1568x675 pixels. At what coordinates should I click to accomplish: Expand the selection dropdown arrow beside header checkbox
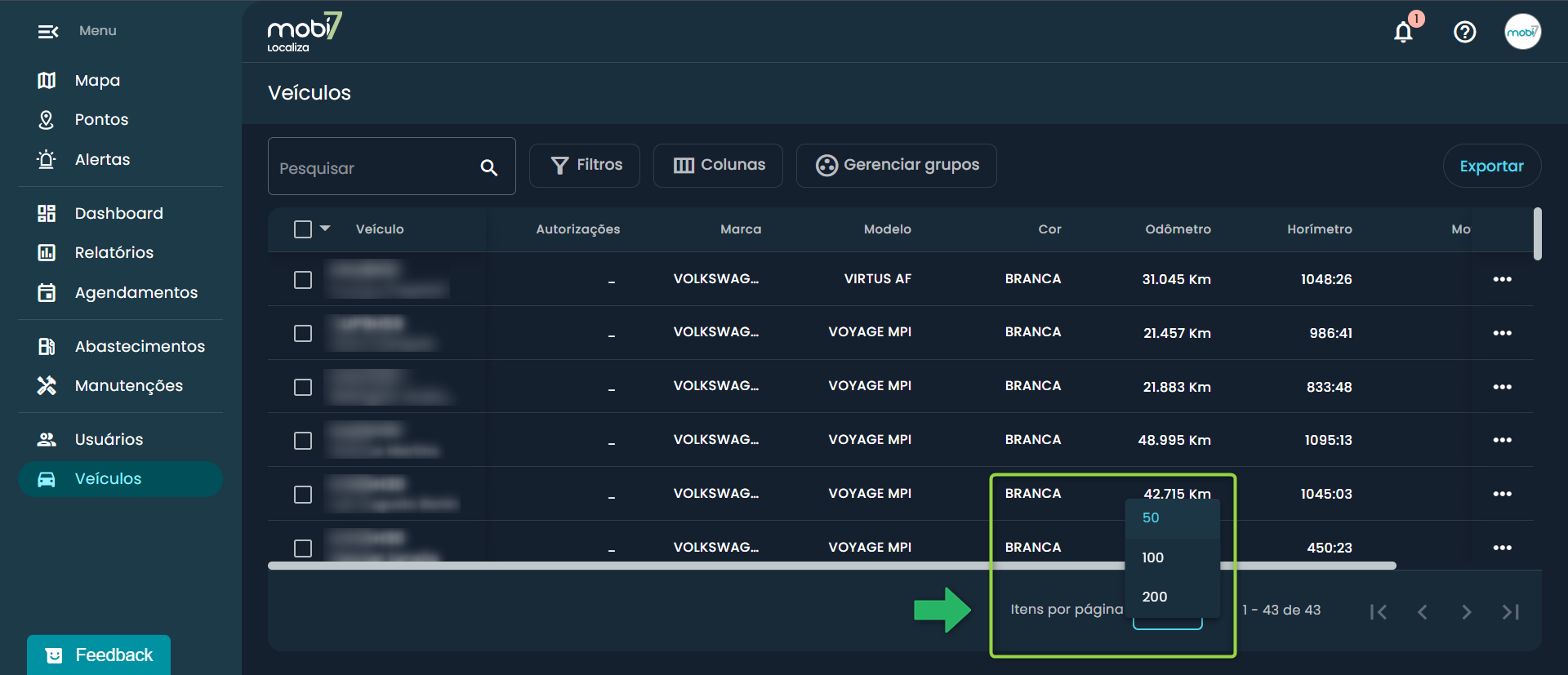325,229
